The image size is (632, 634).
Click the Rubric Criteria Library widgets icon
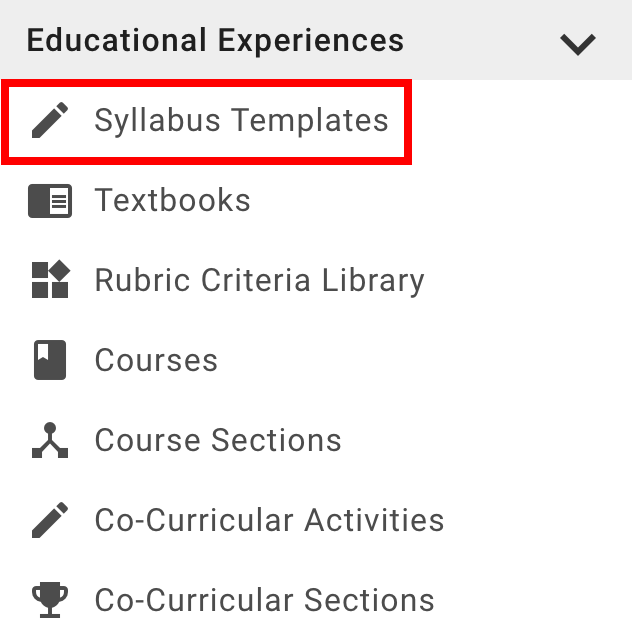pos(50,281)
